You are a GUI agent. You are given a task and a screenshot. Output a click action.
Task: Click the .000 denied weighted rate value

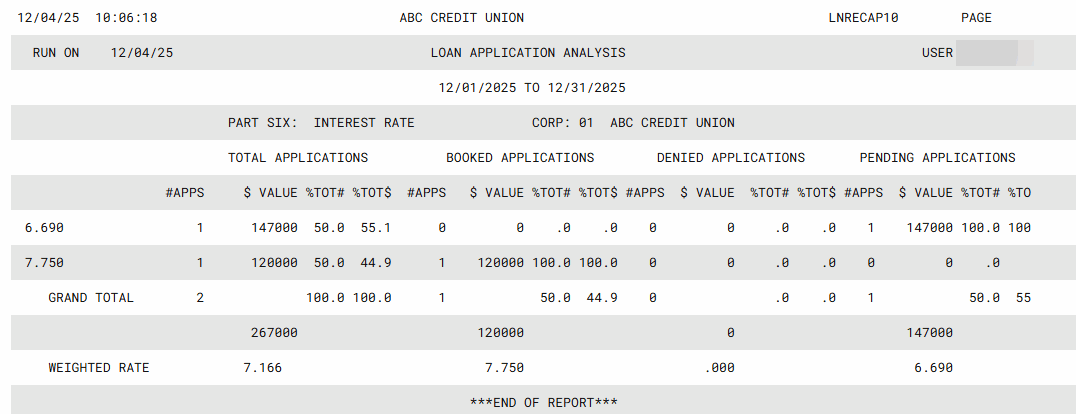[x=719, y=368]
